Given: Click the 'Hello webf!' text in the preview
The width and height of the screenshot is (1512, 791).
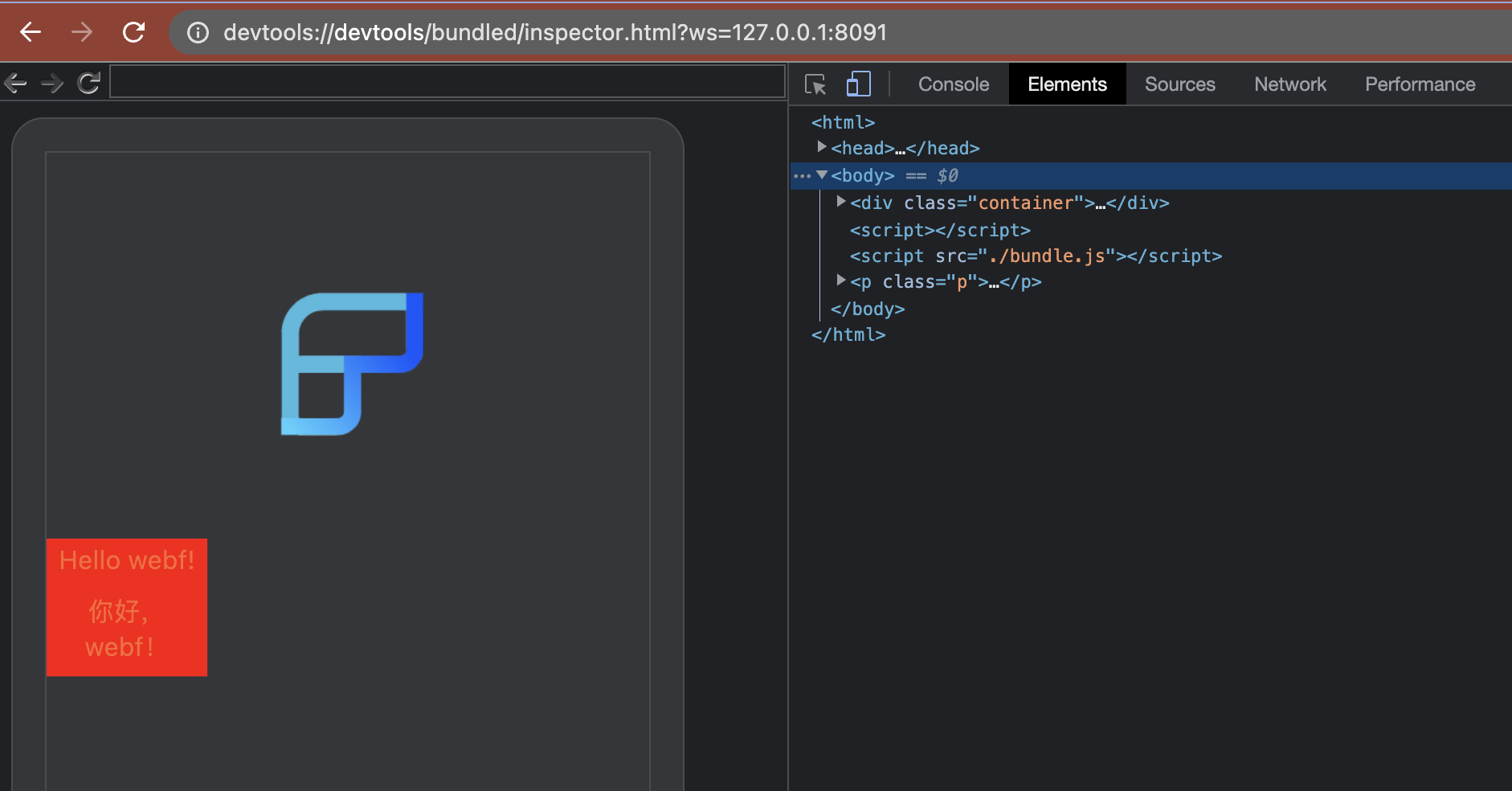Looking at the screenshot, I should point(127,560).
